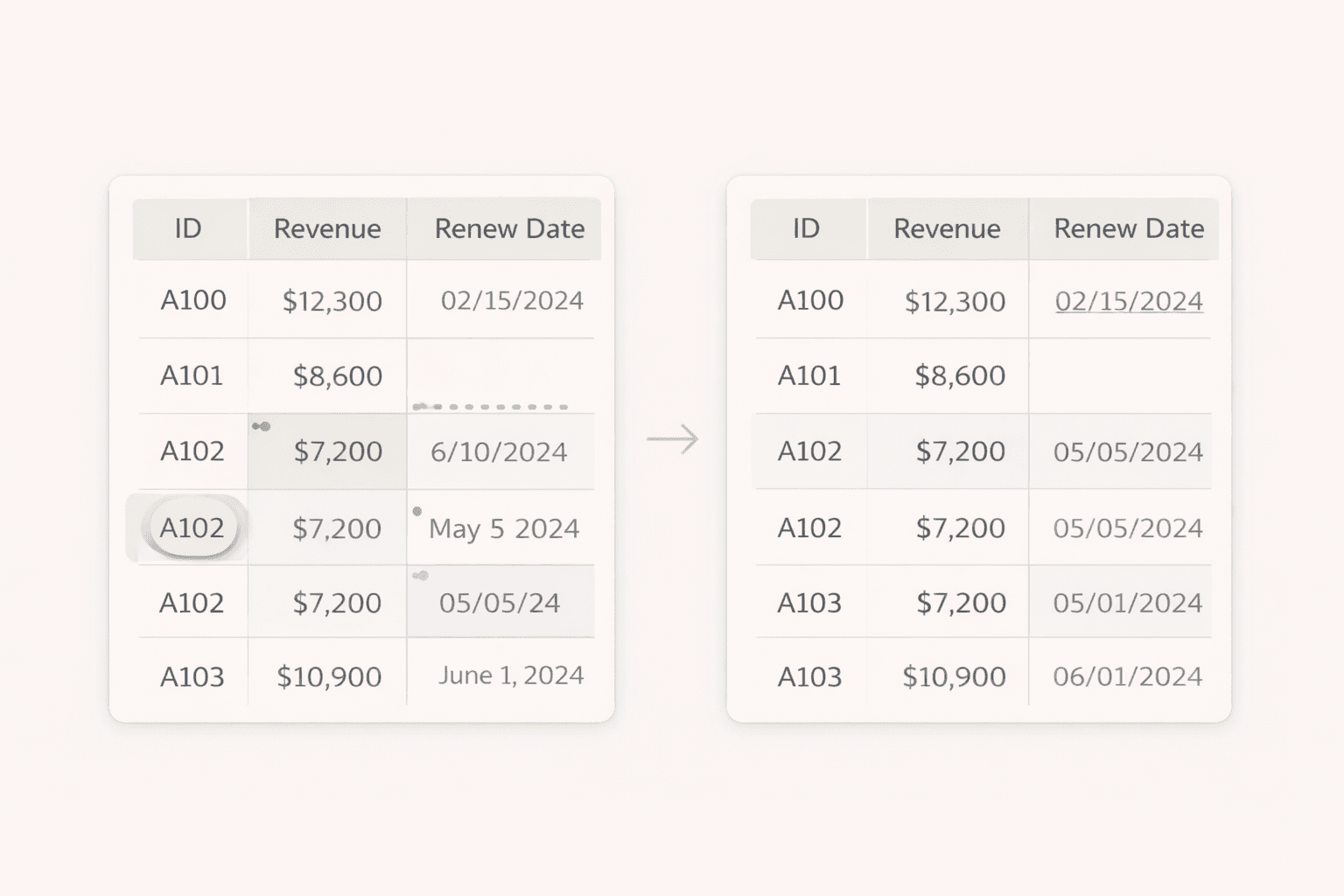Click the Revenue header in the right table

pyautogui.click(x=947, y=228)
